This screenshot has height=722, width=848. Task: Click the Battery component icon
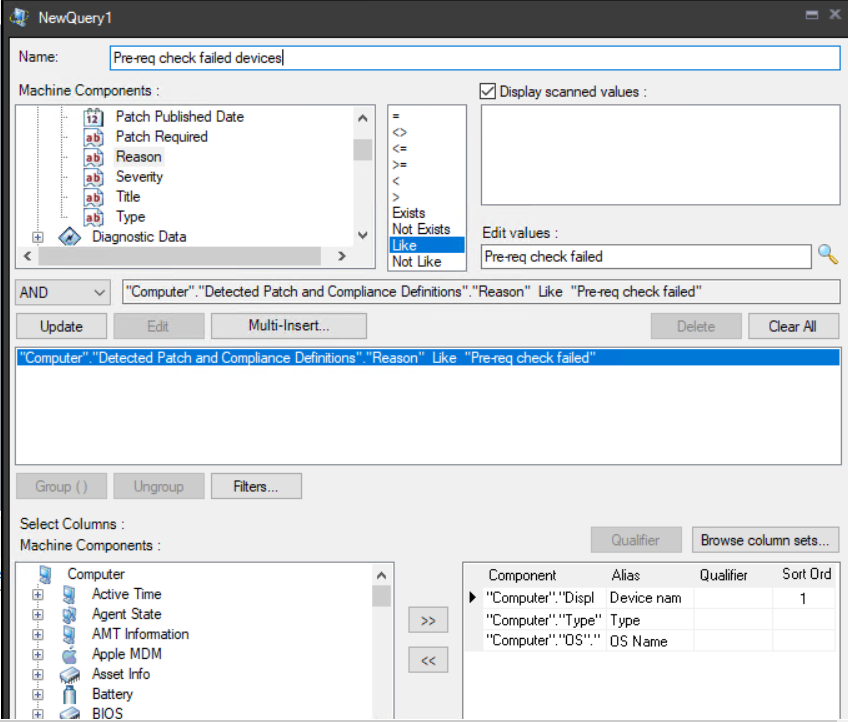click(69, 694)
